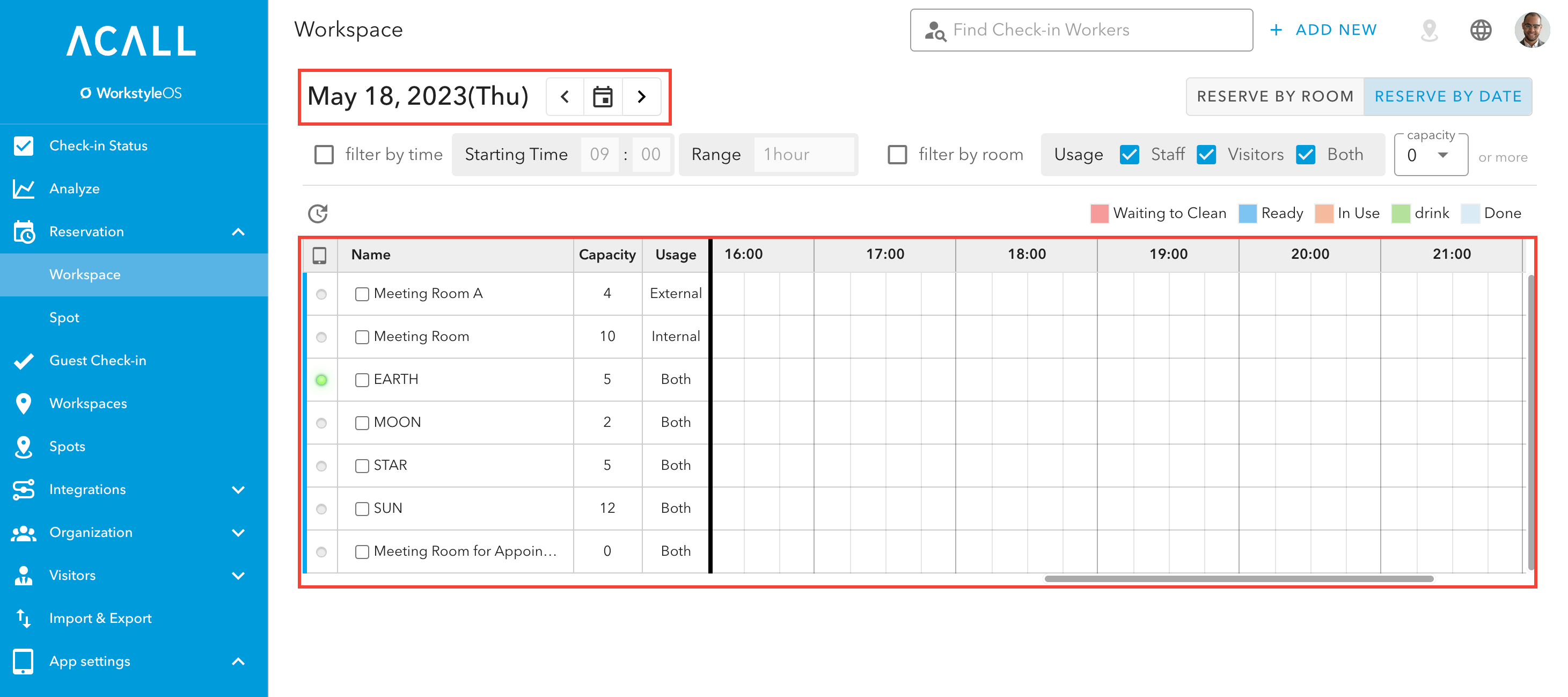The image size is (1568, 697).
Task: Click the status dot for MOON
Action: click(x=321, y=423)
